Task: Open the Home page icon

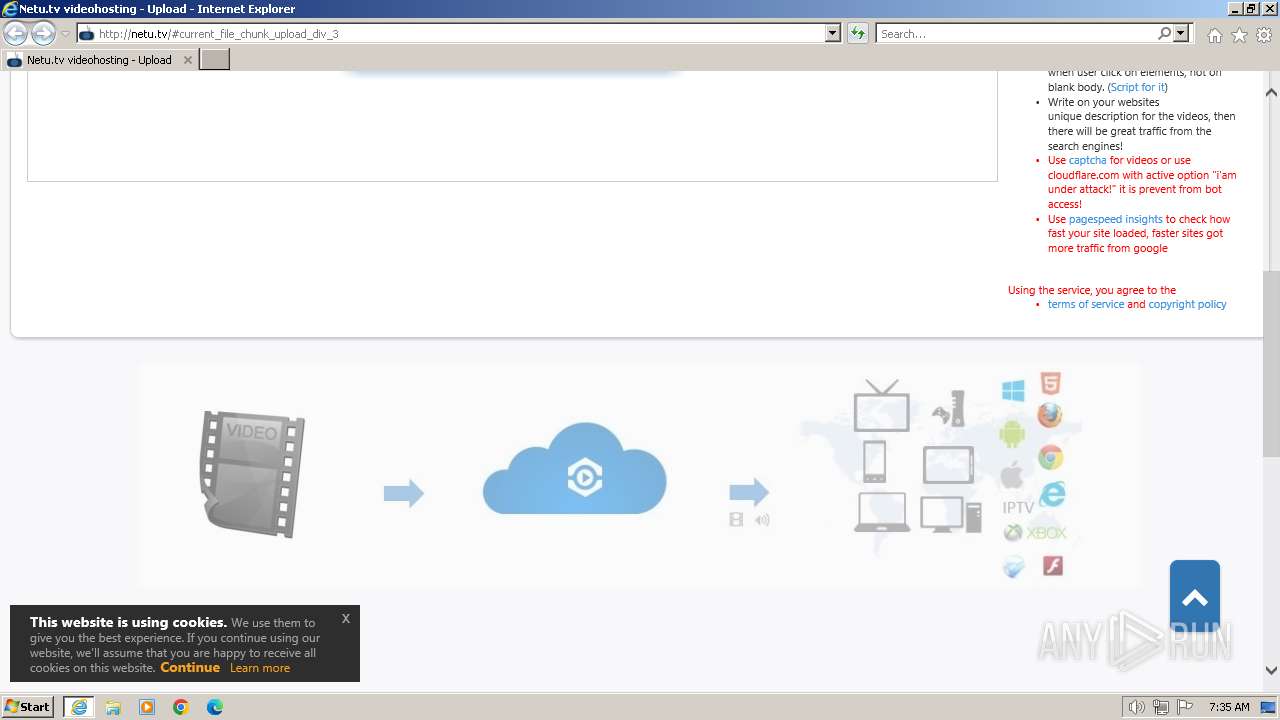Action: click(1214, 35)
